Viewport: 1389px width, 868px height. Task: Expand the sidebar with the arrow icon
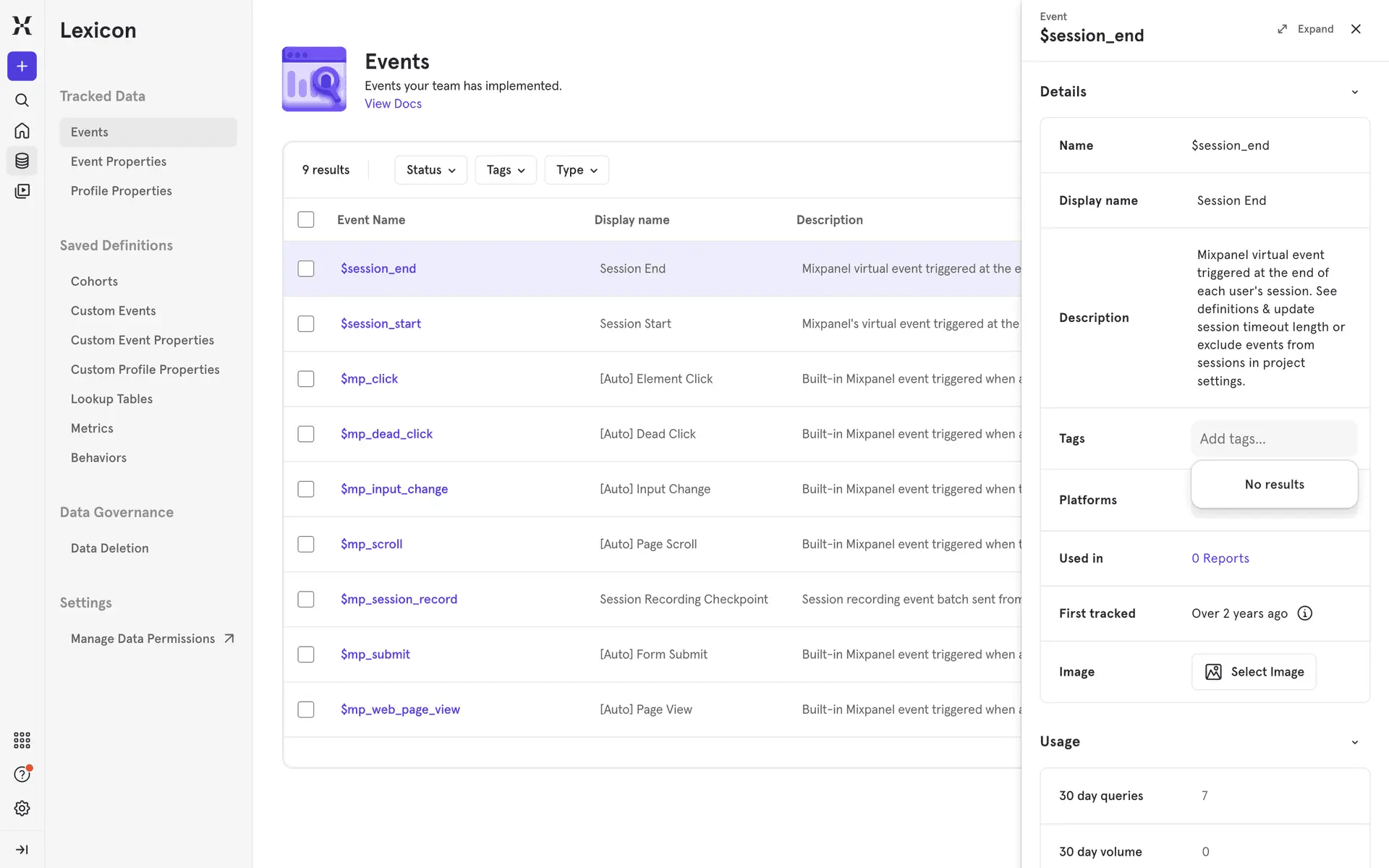click(x=22, y=849)
